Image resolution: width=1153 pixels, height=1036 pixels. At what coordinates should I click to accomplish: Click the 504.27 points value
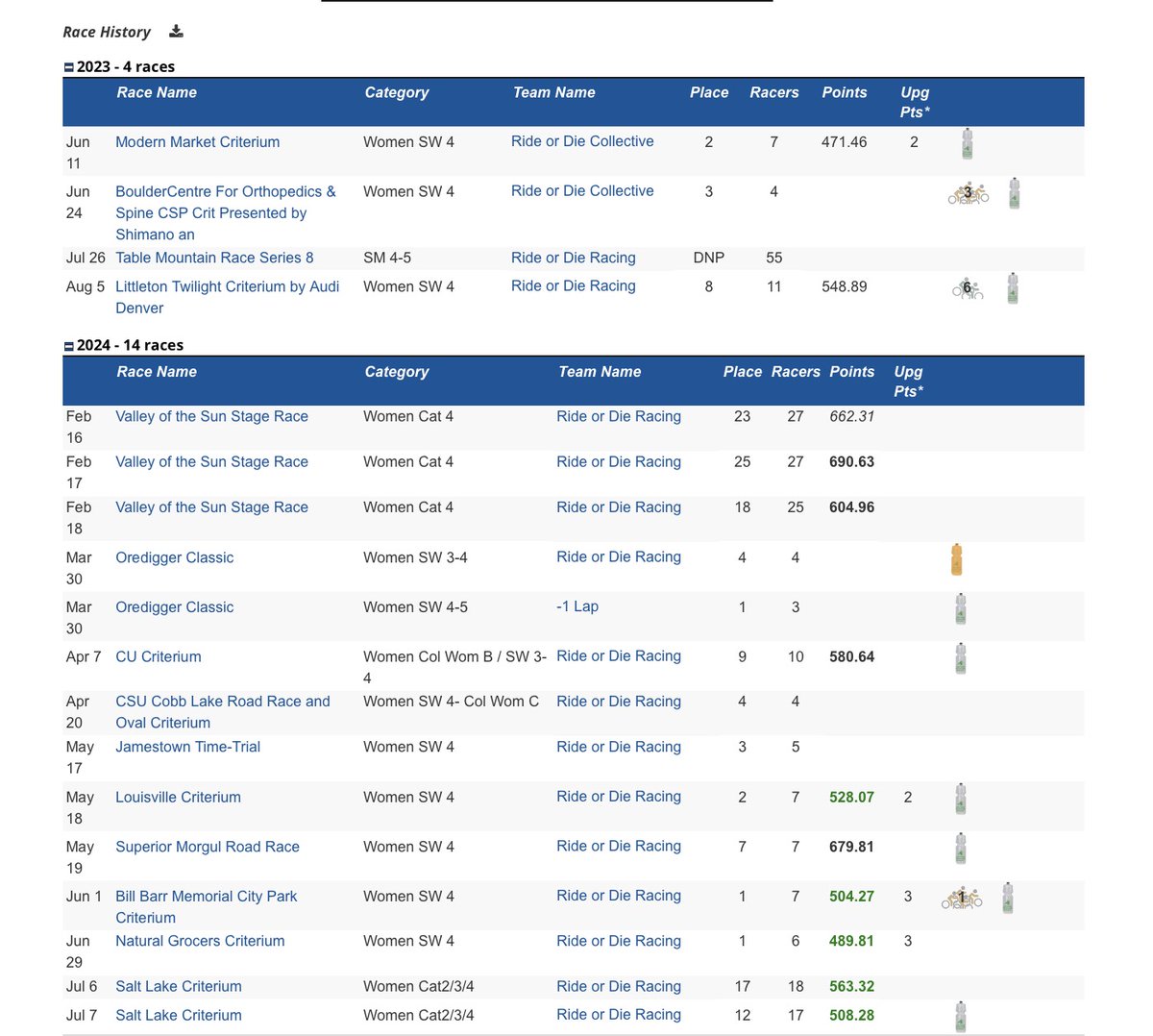coord(852,896)
